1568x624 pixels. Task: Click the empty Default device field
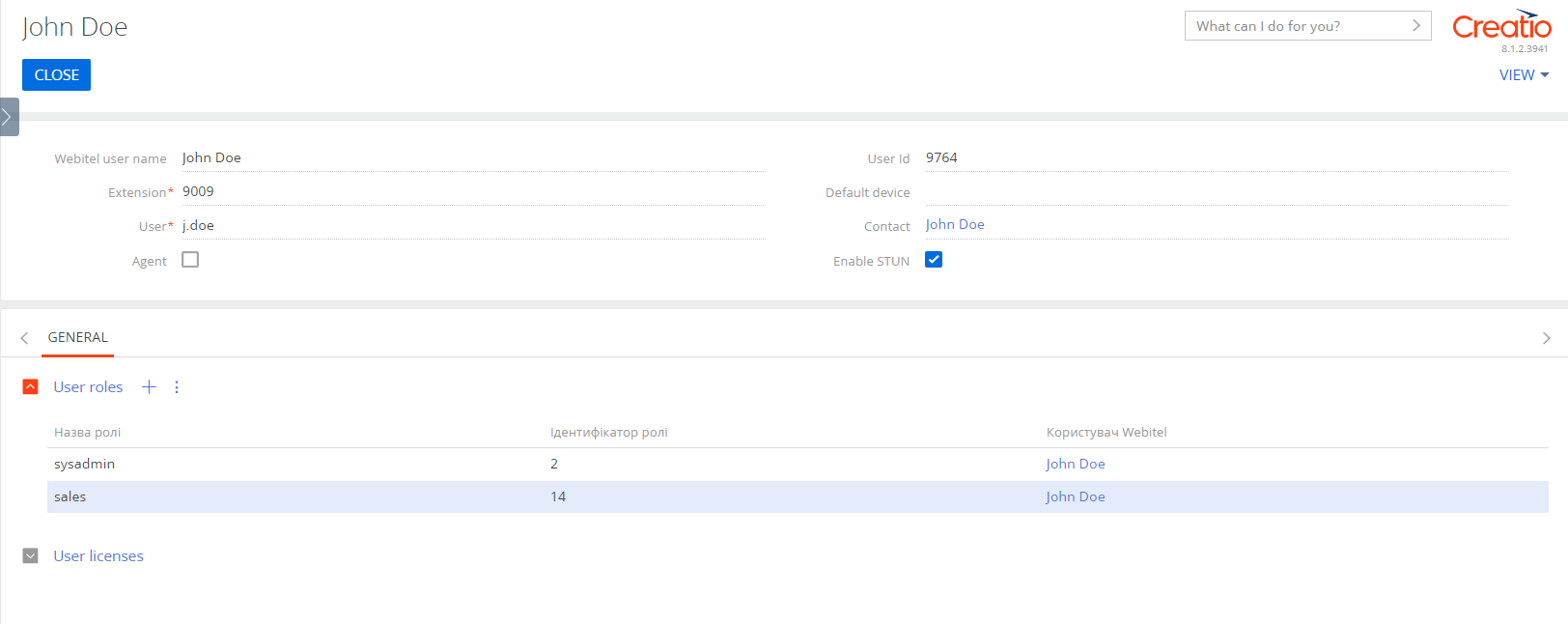[x=1217, y=192]
